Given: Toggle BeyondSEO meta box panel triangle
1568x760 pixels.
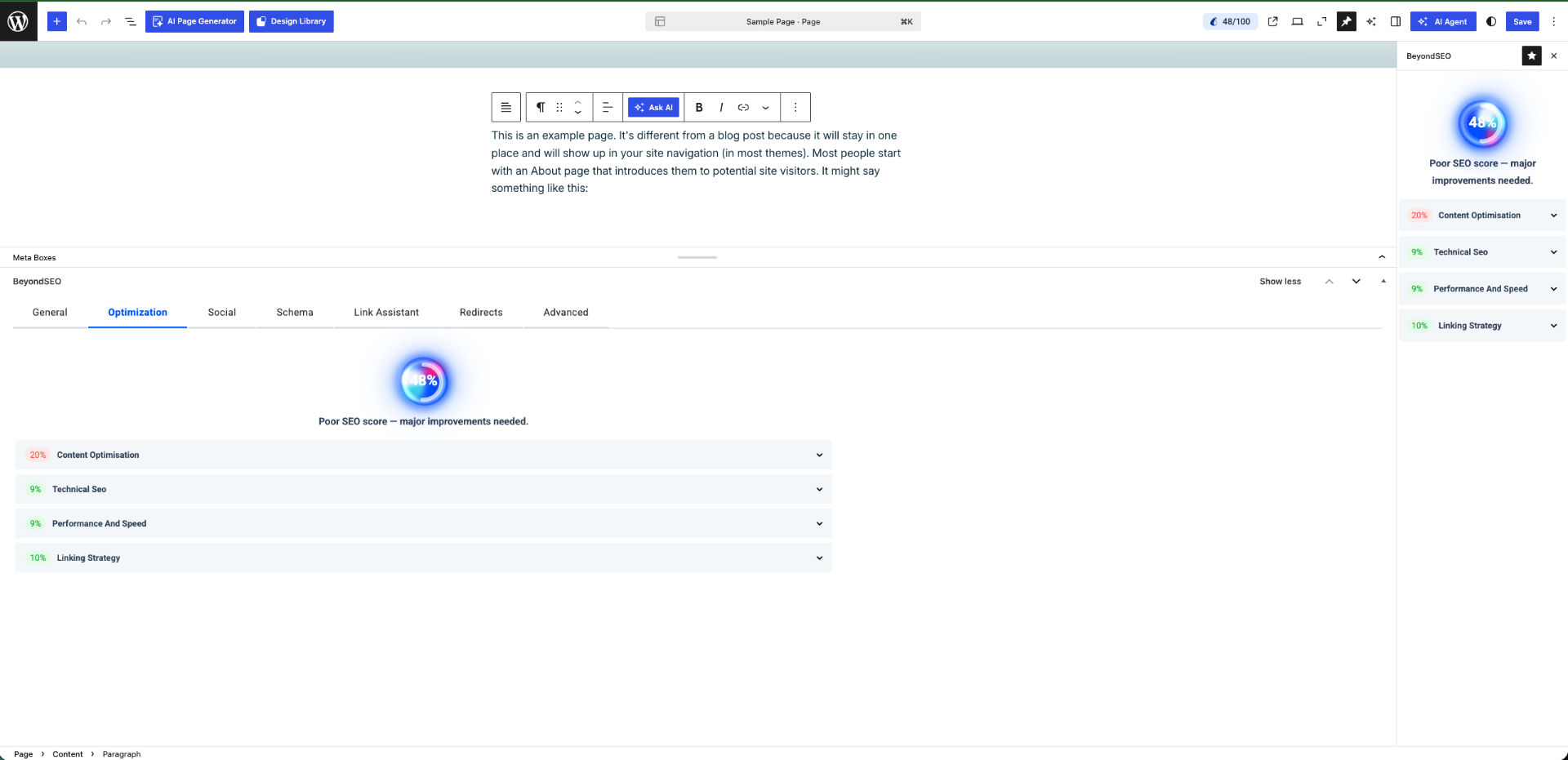Looking at the screenshot, I should tap(1383, 282).
